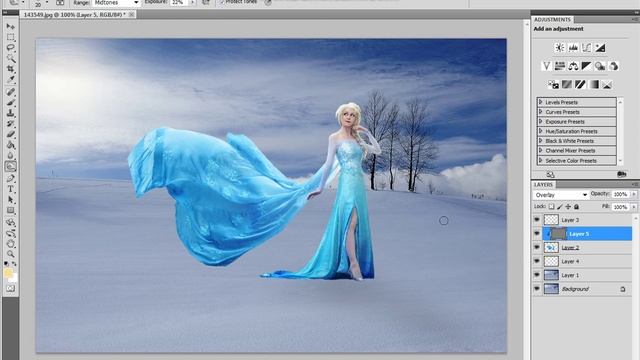640x360 pixels.
Task: Hide the Background layer visibility eye
Action: click(537, 289)
